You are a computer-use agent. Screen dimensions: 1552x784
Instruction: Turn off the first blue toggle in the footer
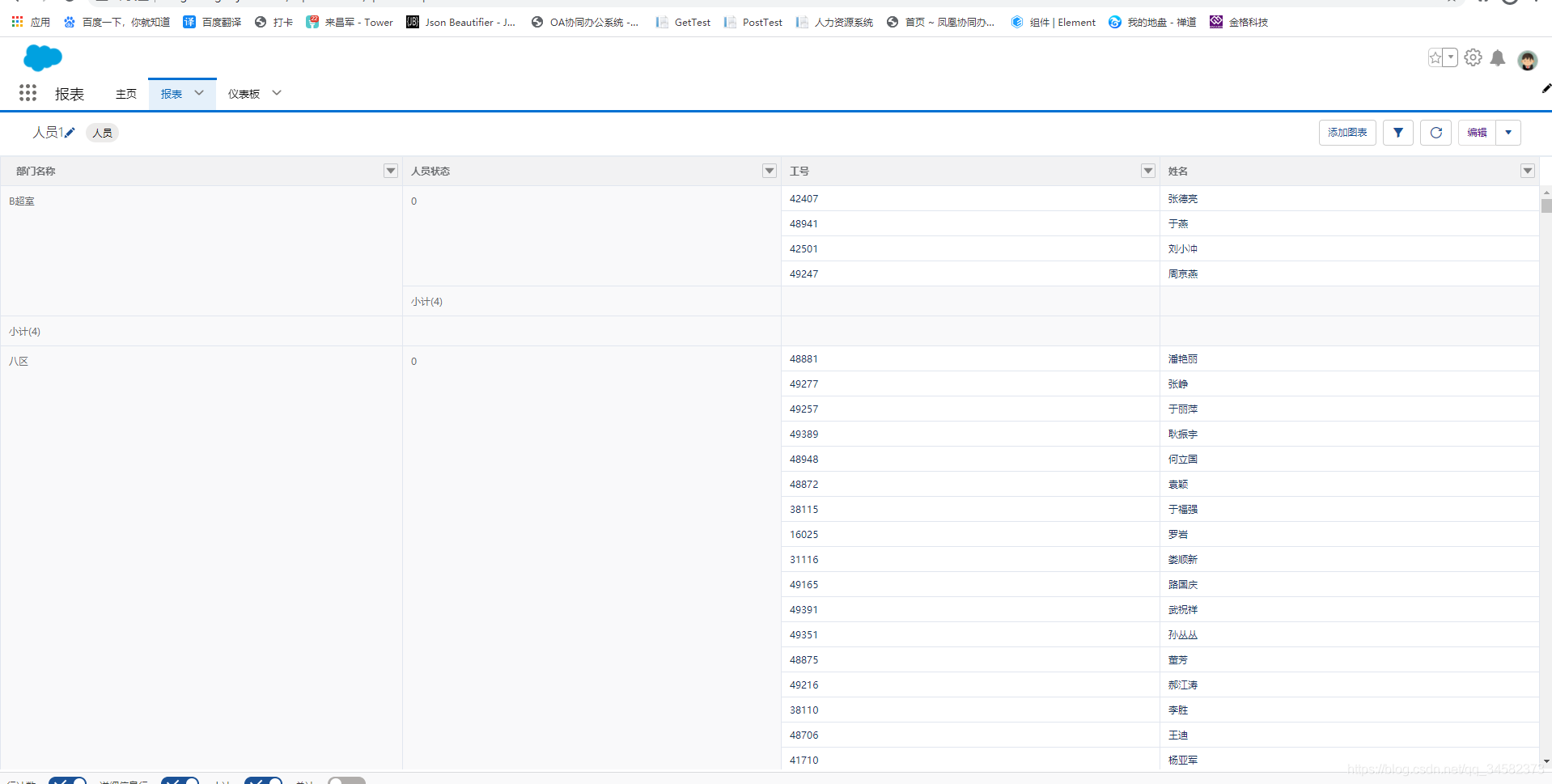(68, 779)
